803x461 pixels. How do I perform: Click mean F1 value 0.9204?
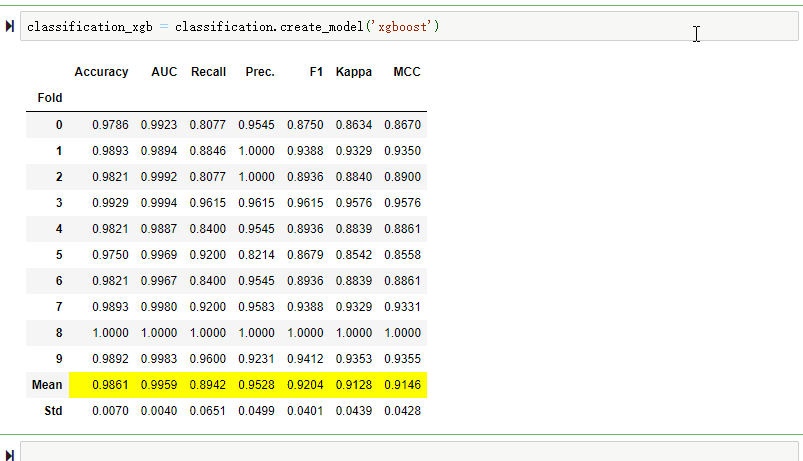[x=305, y=385]
